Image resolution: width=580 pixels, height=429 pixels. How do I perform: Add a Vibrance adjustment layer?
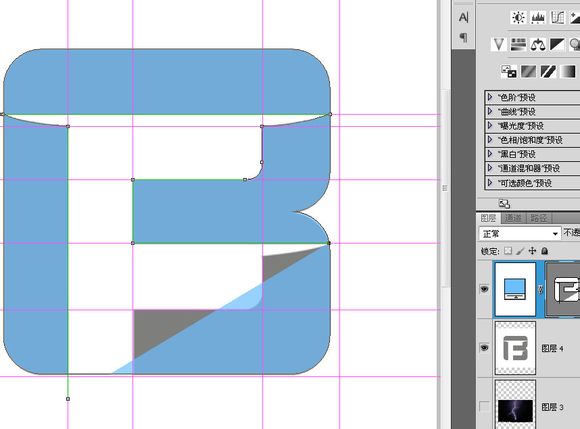click(498, 45)
